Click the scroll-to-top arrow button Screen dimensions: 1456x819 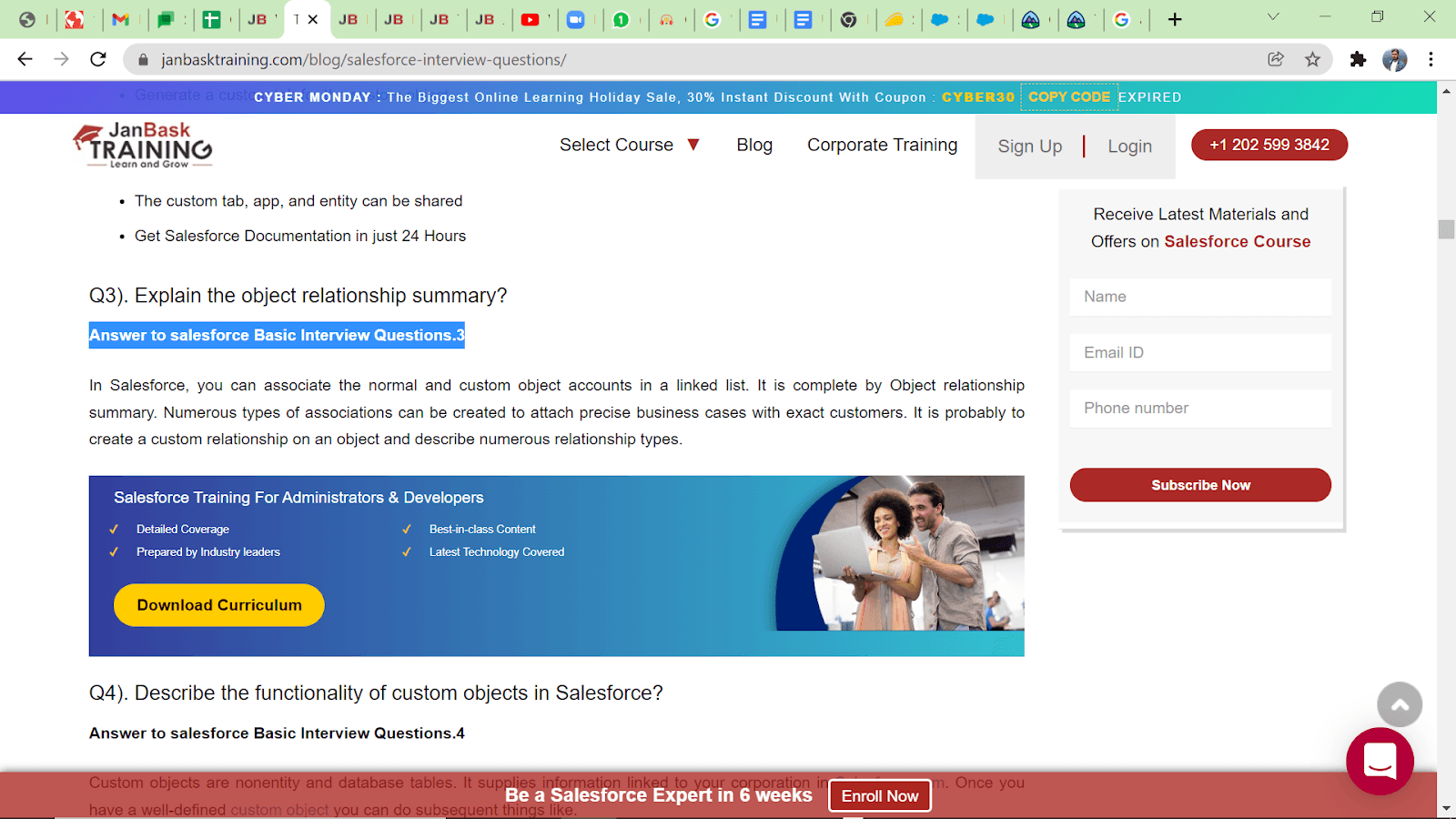pos(1400,704)
